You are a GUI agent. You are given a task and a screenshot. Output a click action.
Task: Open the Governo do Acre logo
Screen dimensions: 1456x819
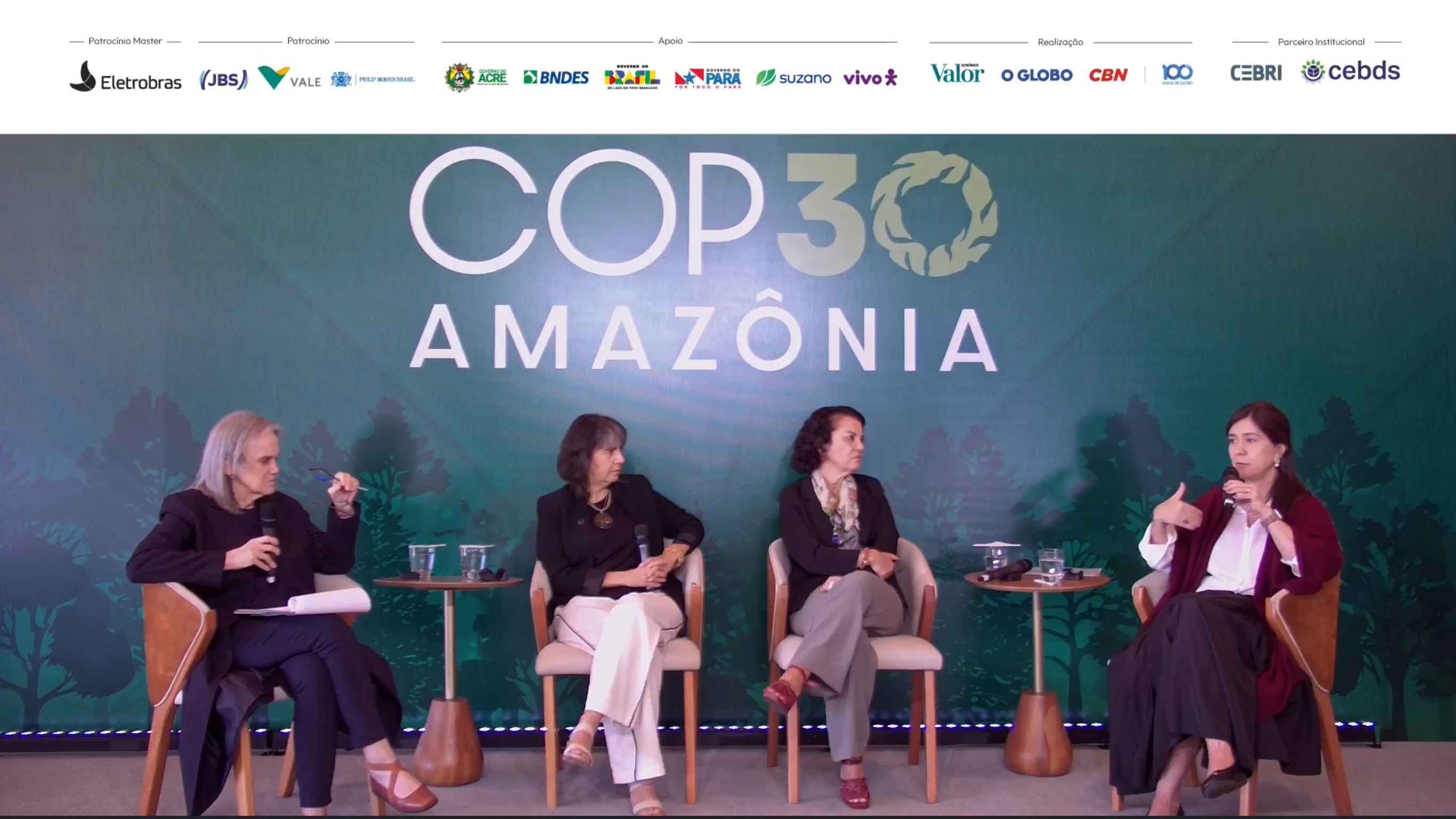pos(476,77)
